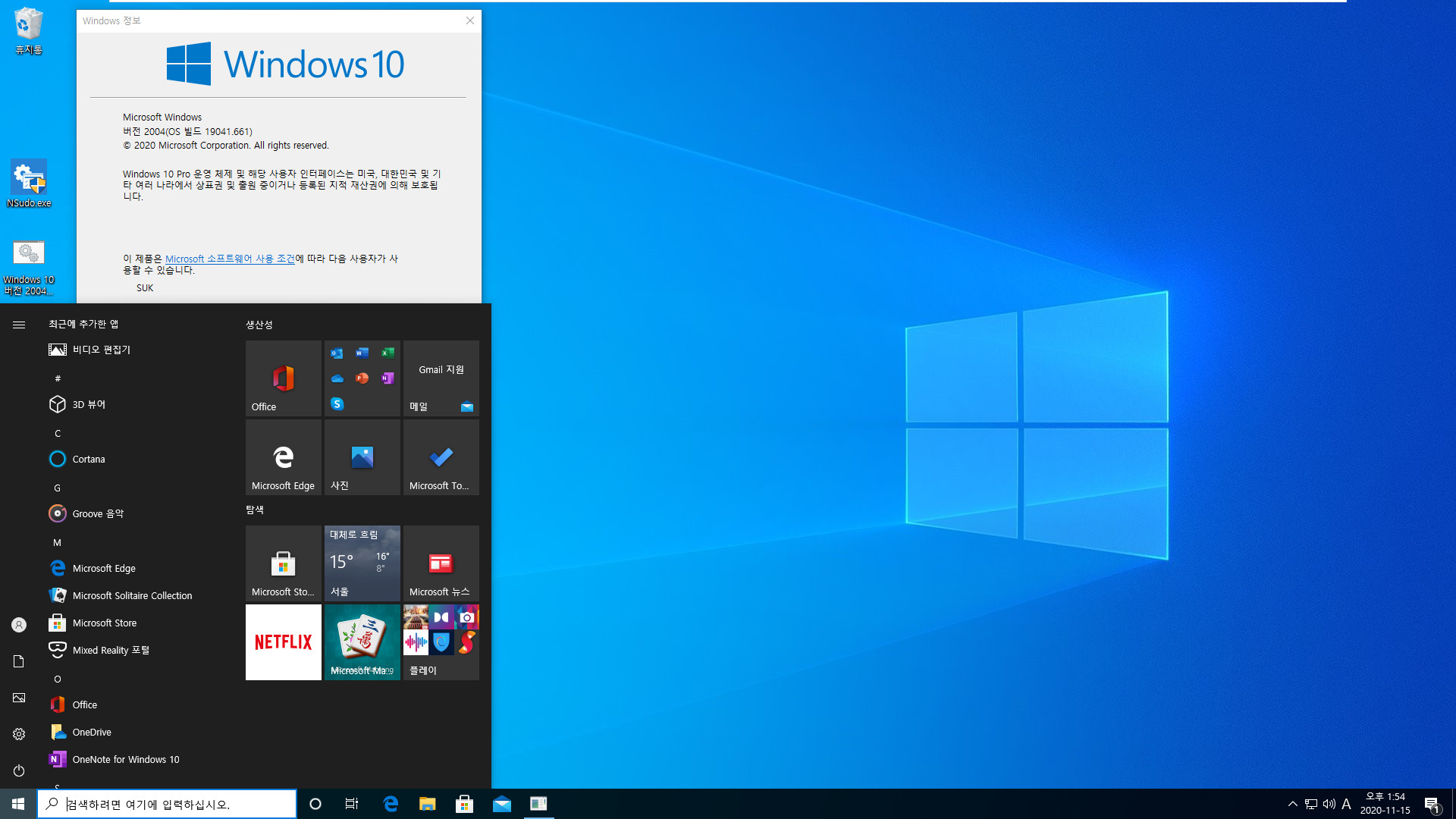Launch the Netflix tile
1456x819 pixels.
pyautogui.click(x=283, y=642)
